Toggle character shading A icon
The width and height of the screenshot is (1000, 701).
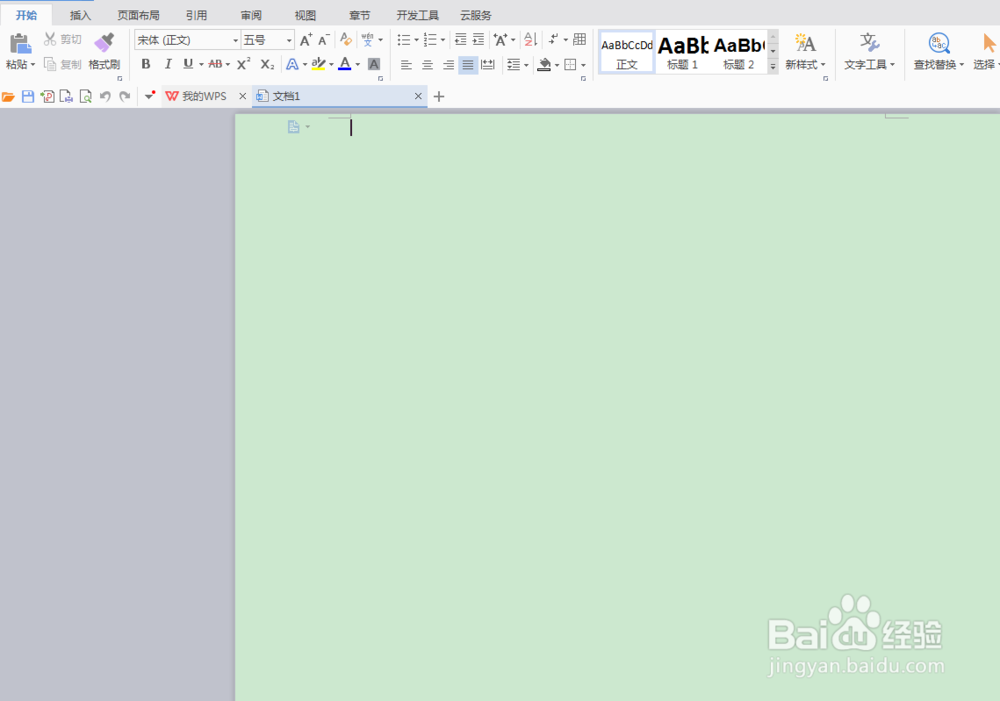point(374,64)
